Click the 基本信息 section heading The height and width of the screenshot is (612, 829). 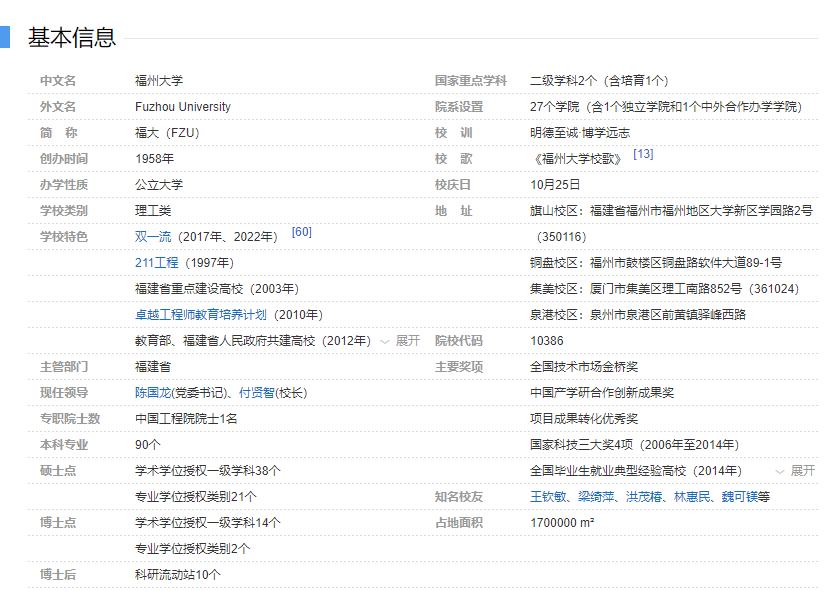71,38
